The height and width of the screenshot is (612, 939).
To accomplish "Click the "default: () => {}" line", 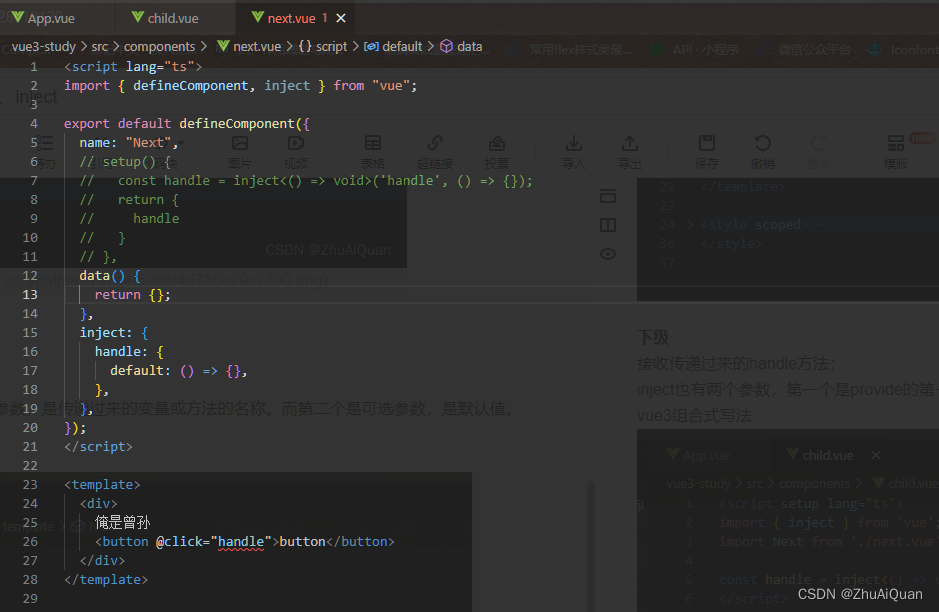I will click(x=178, y=371).
